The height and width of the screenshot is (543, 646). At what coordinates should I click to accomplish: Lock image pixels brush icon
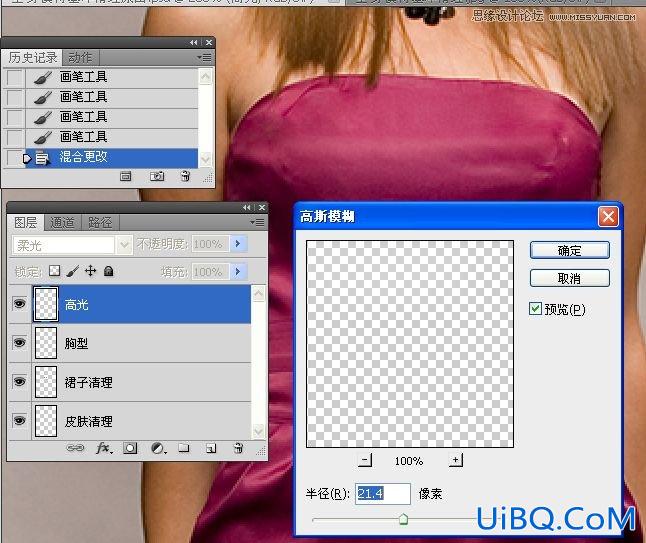coord(73,271)
